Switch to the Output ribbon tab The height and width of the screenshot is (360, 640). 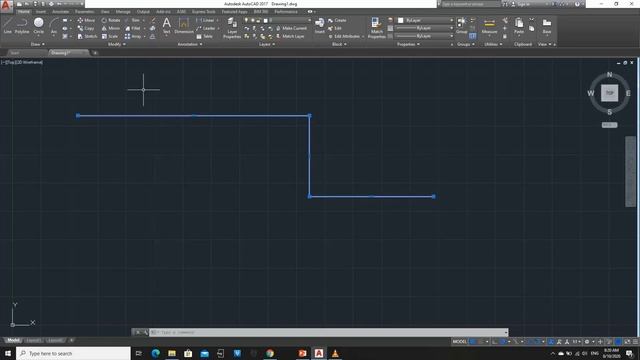coord(143,12)
